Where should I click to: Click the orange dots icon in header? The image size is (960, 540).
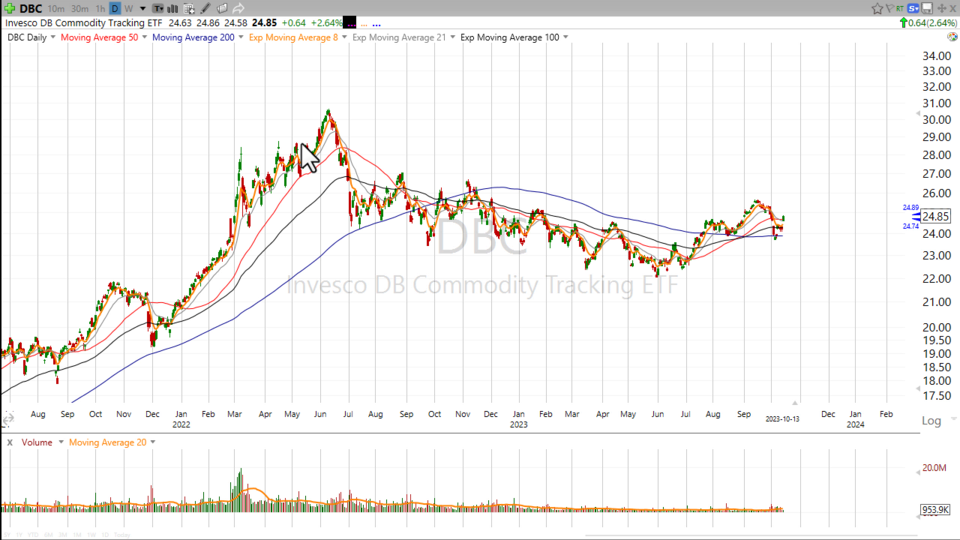364,25
